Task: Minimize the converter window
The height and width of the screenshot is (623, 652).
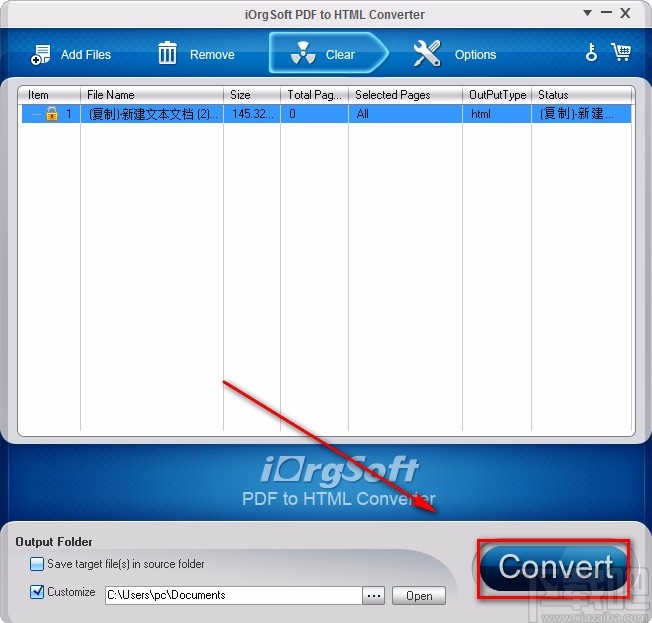Action: (x=606, y=13)
